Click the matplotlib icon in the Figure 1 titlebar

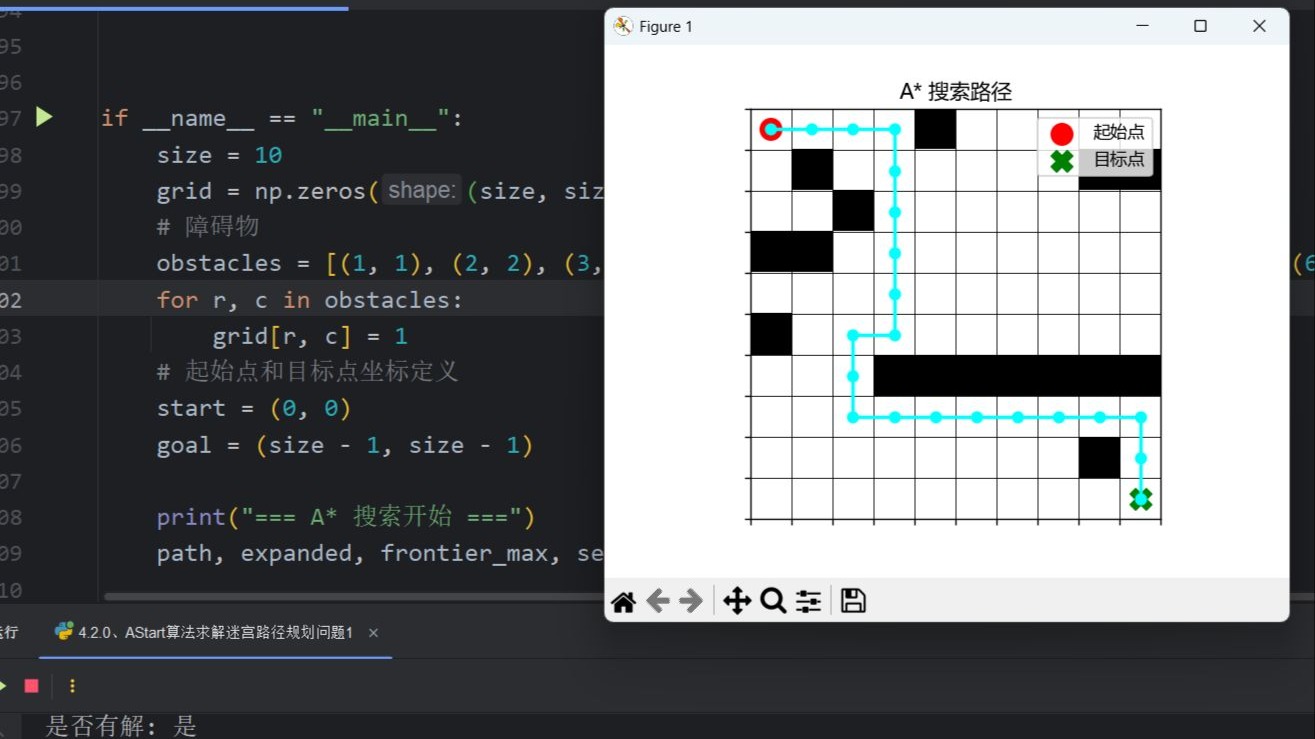point(623,25)
